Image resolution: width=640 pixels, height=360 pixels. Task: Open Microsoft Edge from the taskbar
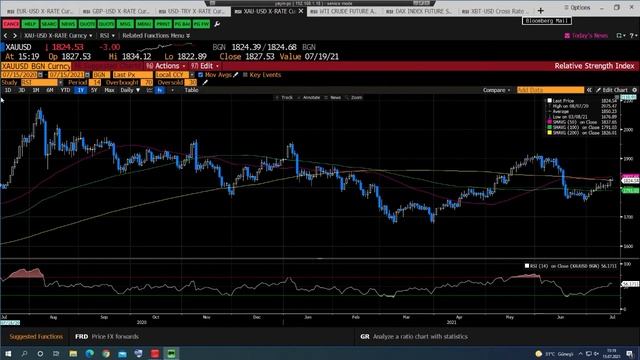coord(89,353)
